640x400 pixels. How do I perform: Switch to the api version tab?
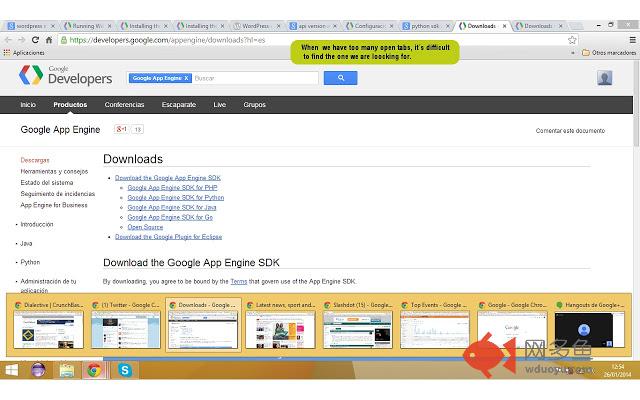coord(313,26)
